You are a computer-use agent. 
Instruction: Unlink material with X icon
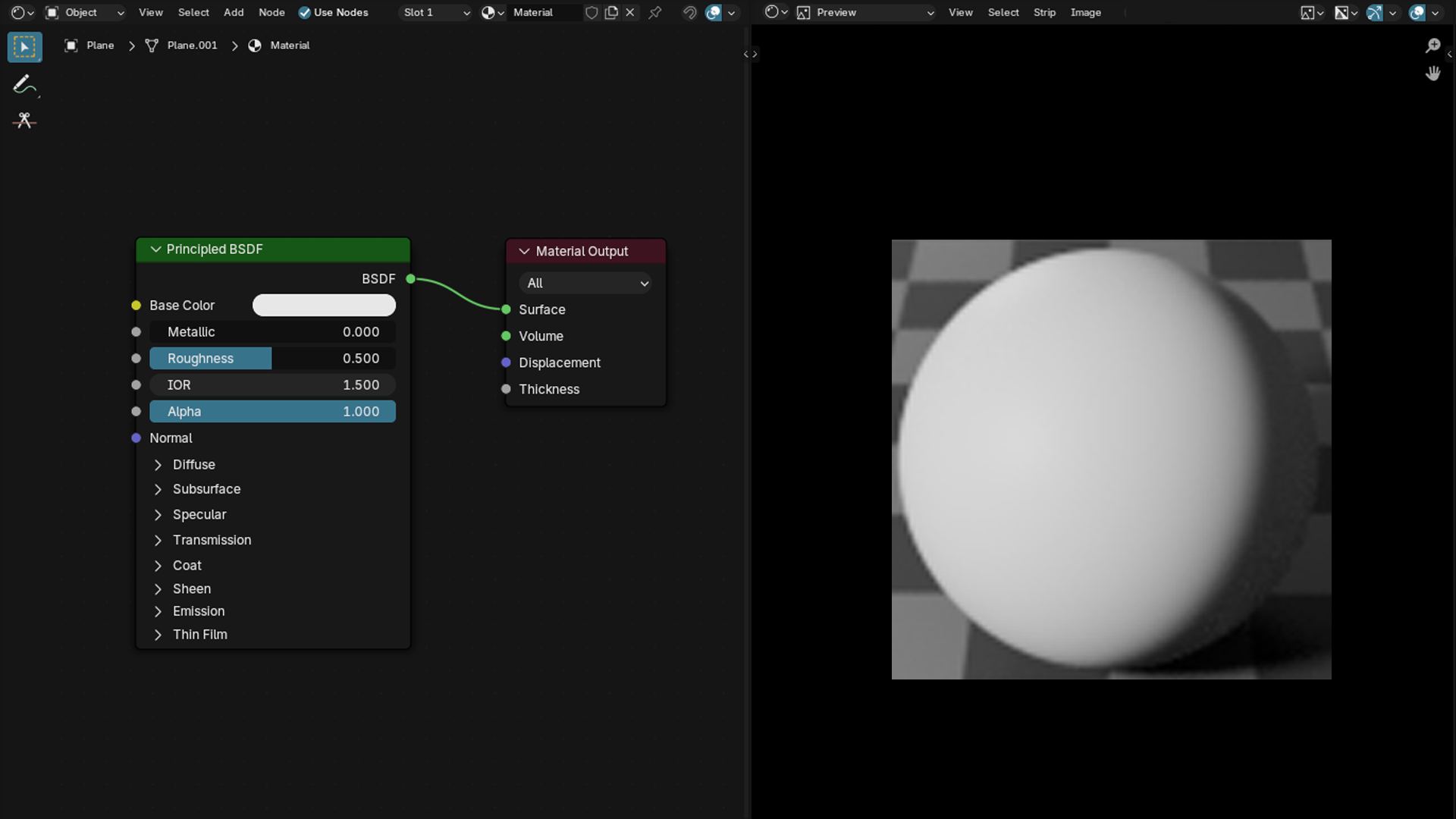(630, 12)
